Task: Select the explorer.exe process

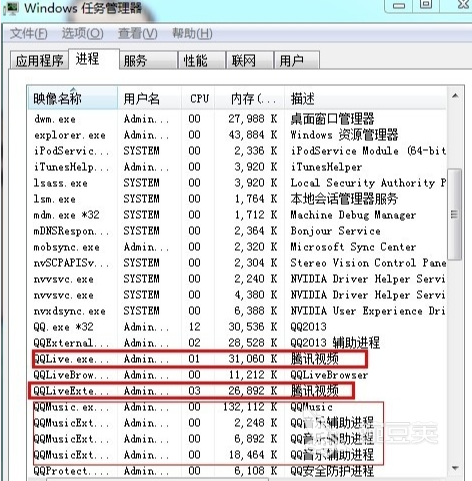Action: [x=237, y=135]
